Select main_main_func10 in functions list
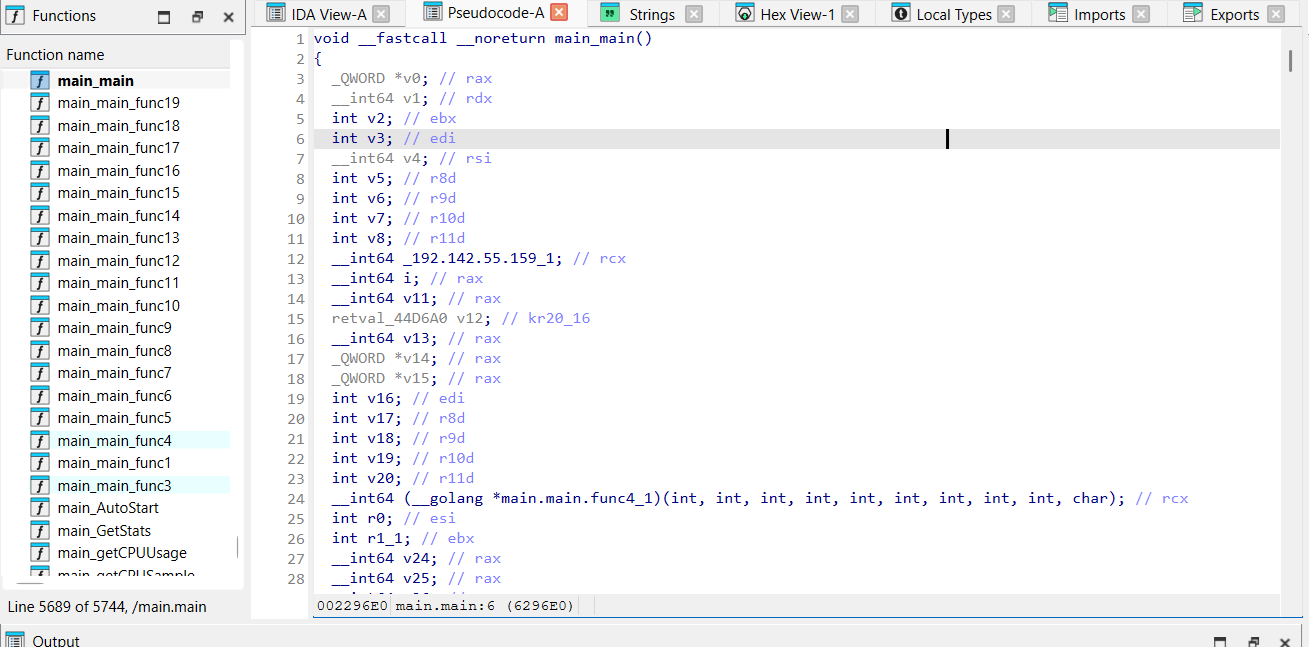This screenshot has width=1309, height=647. 119,306
